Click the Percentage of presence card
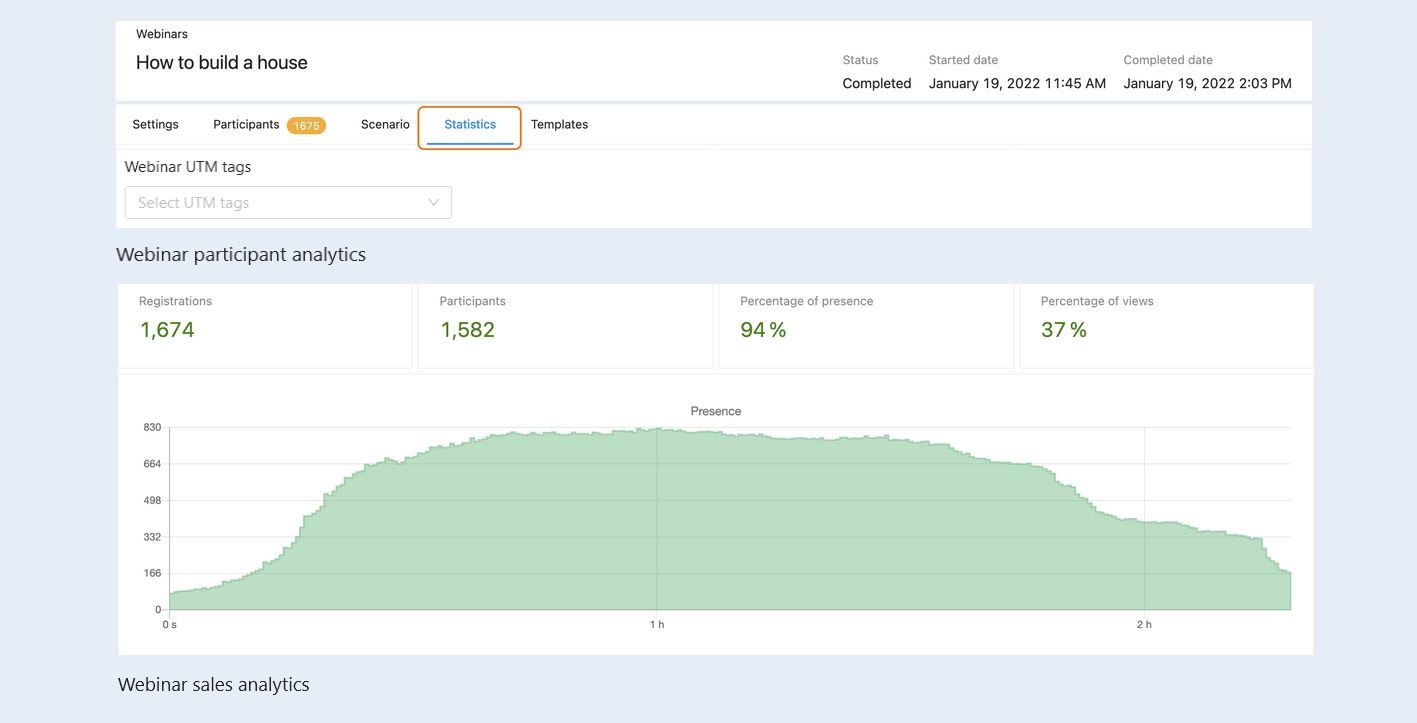Viewport: 1417px width, 723px height. pos(866,326)
